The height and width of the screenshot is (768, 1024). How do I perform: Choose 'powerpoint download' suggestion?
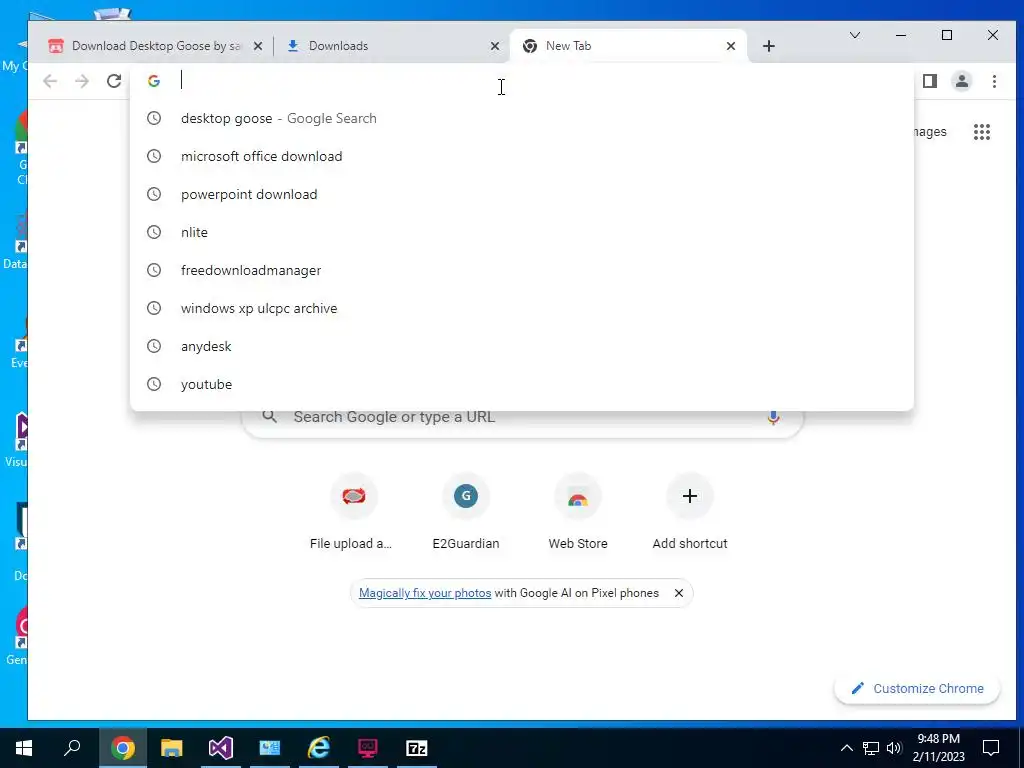pos(522,194)
